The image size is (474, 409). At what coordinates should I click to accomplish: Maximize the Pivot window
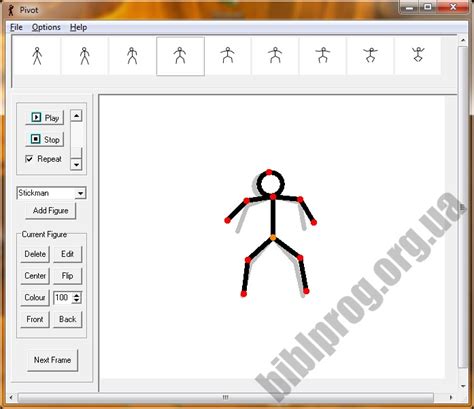(x=428, y=7)
